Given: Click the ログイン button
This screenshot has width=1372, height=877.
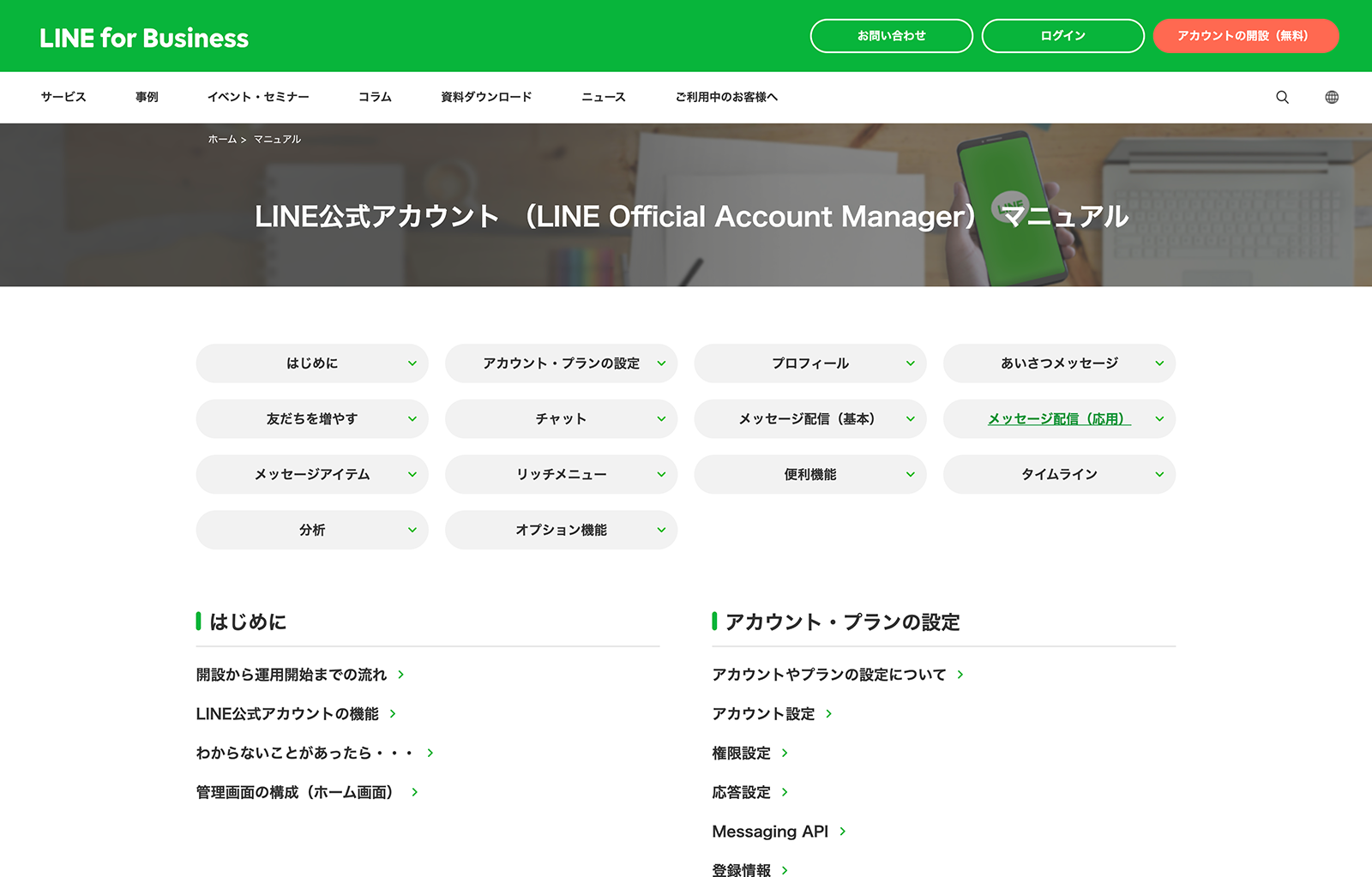Looking at the screenshot, I should pos(1062,36).
